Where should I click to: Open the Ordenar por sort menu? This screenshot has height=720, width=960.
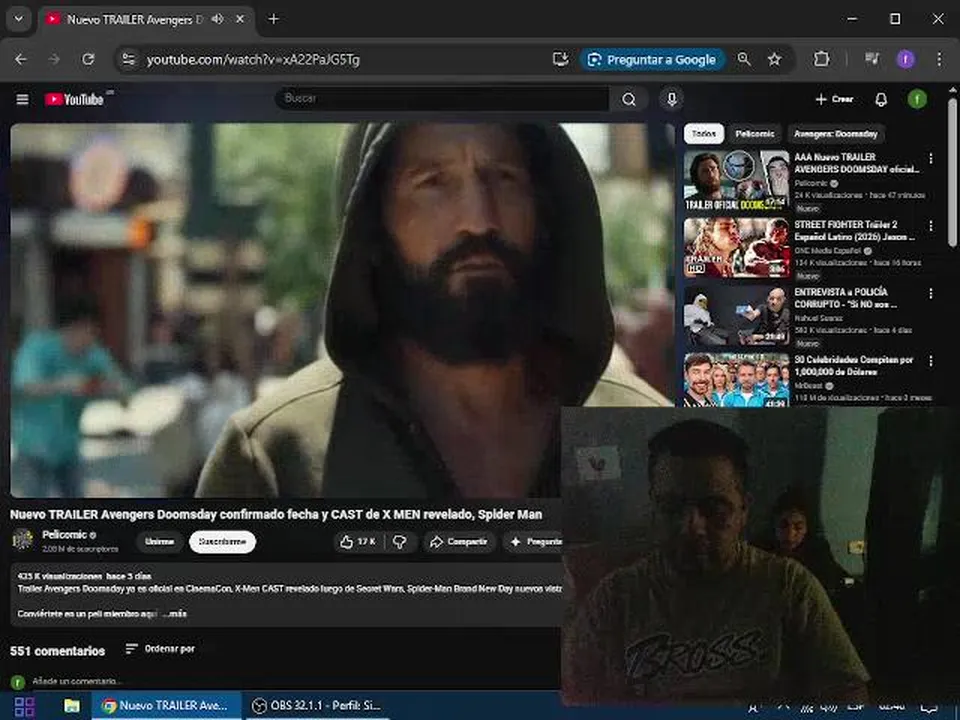tap(160, 649)
